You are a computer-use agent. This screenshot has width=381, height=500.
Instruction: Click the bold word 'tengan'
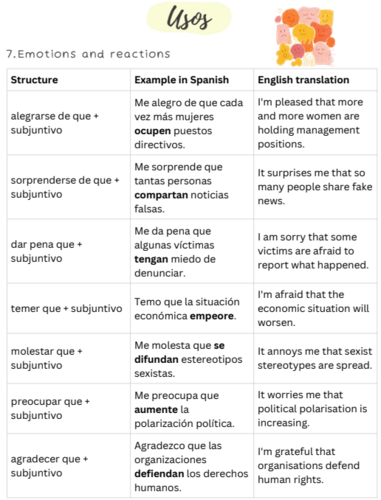[x=151, y=259]
